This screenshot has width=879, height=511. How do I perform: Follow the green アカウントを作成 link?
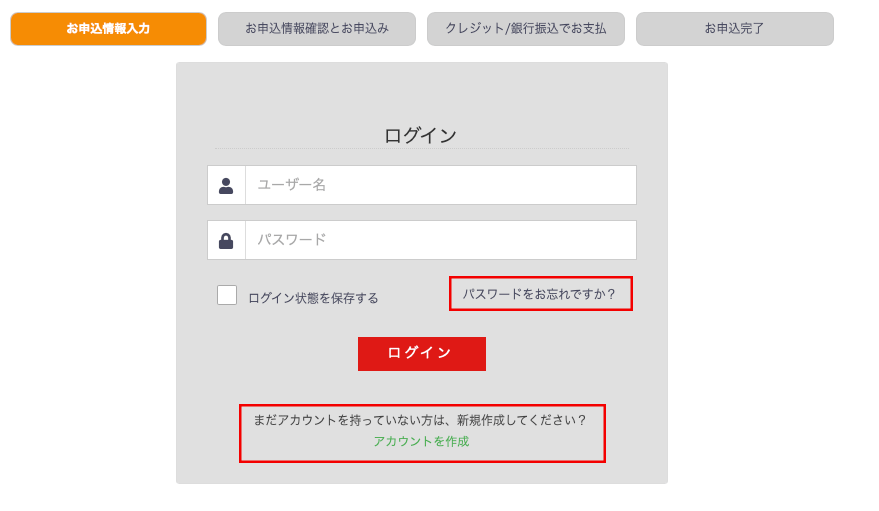[422, 442]
